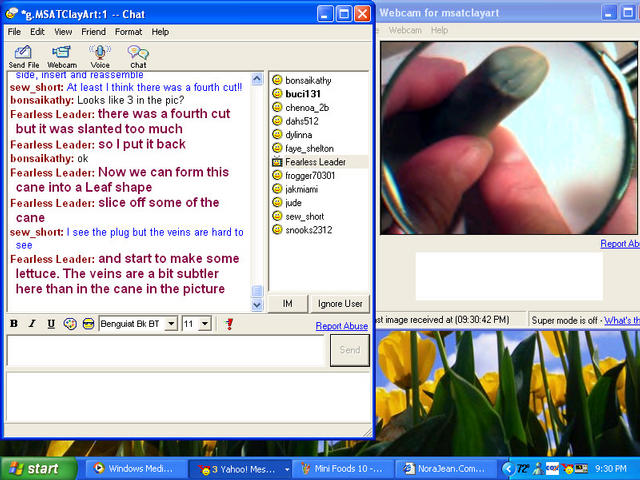The image size is (640, 480).
Task: Select user frogger70301 in the list
Action: tap(310, 176)
